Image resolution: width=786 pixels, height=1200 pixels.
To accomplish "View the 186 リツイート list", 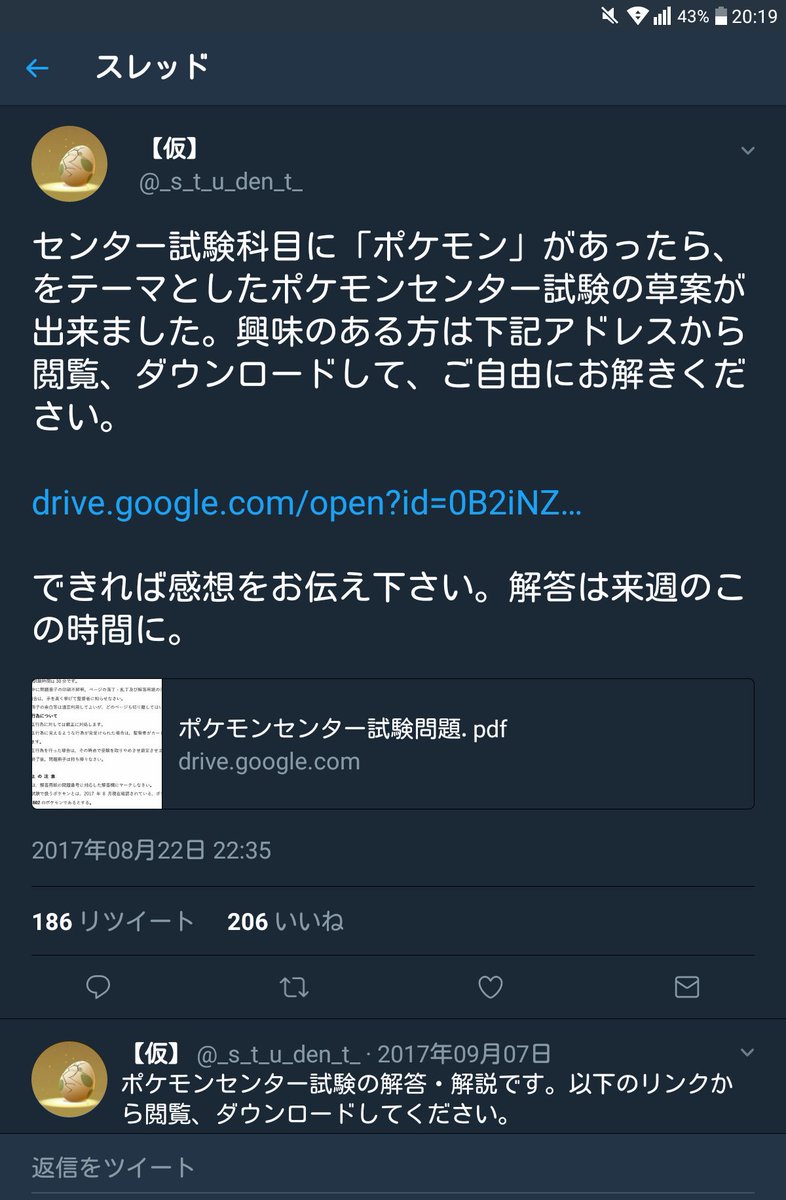I will click(113, 921).
